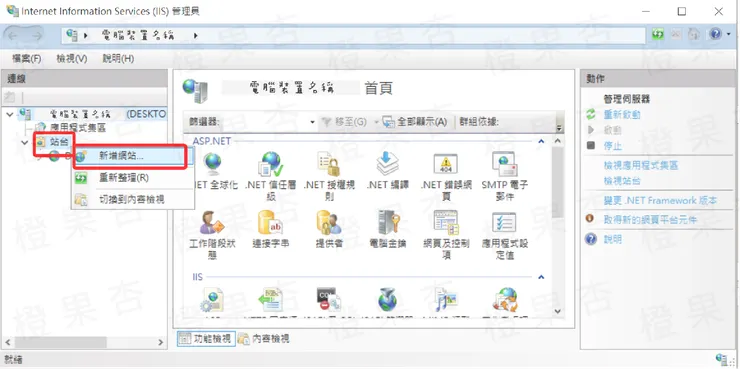Open the .NET 信任層級 feature icon
Screen dimensions: 740x369
(270, 164)
